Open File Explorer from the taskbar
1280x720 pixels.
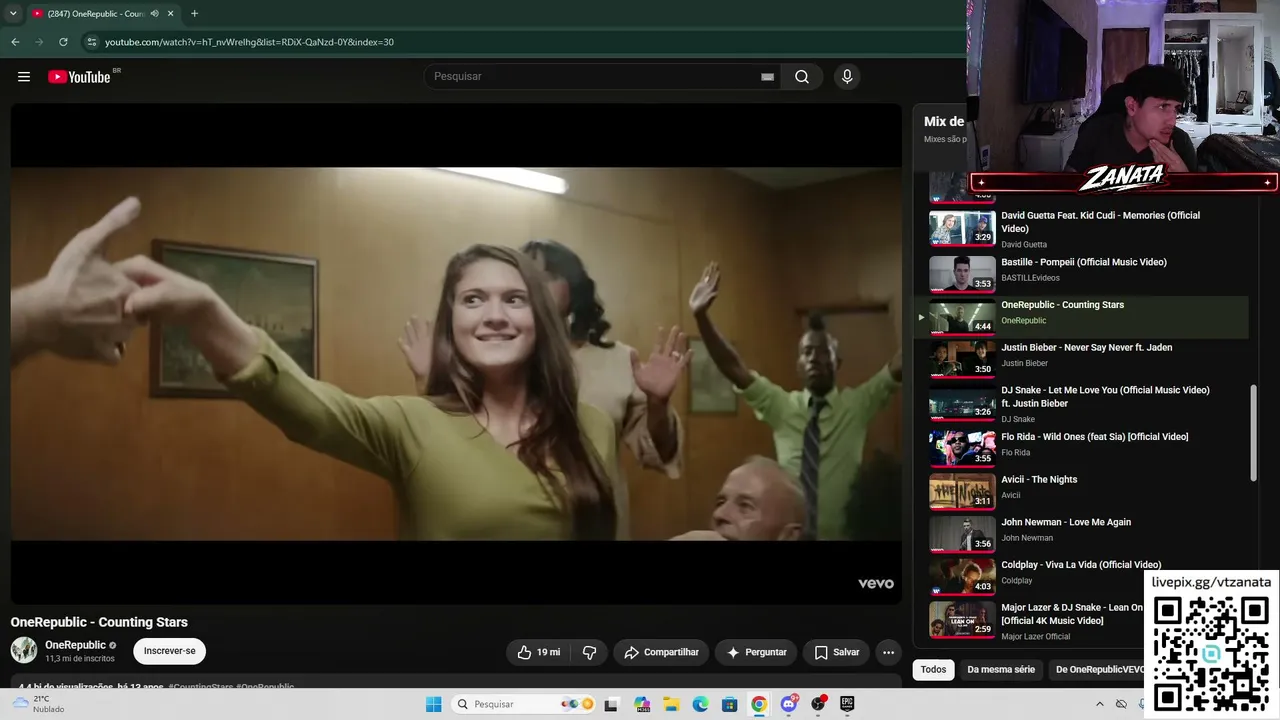point(672,704)
